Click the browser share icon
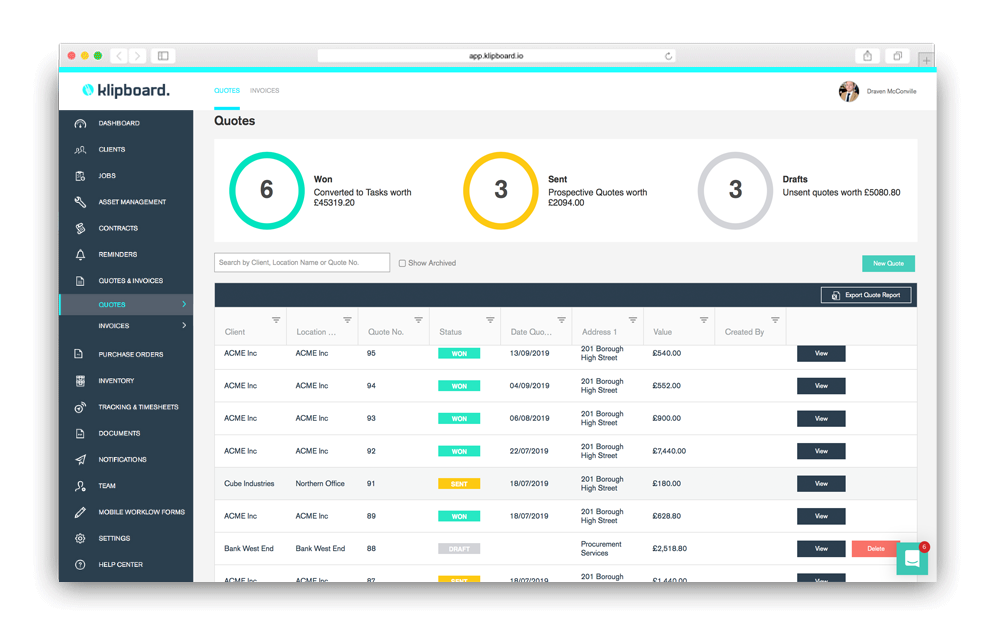Screen dimensions: 1000x632 click(x=867, y=56)
